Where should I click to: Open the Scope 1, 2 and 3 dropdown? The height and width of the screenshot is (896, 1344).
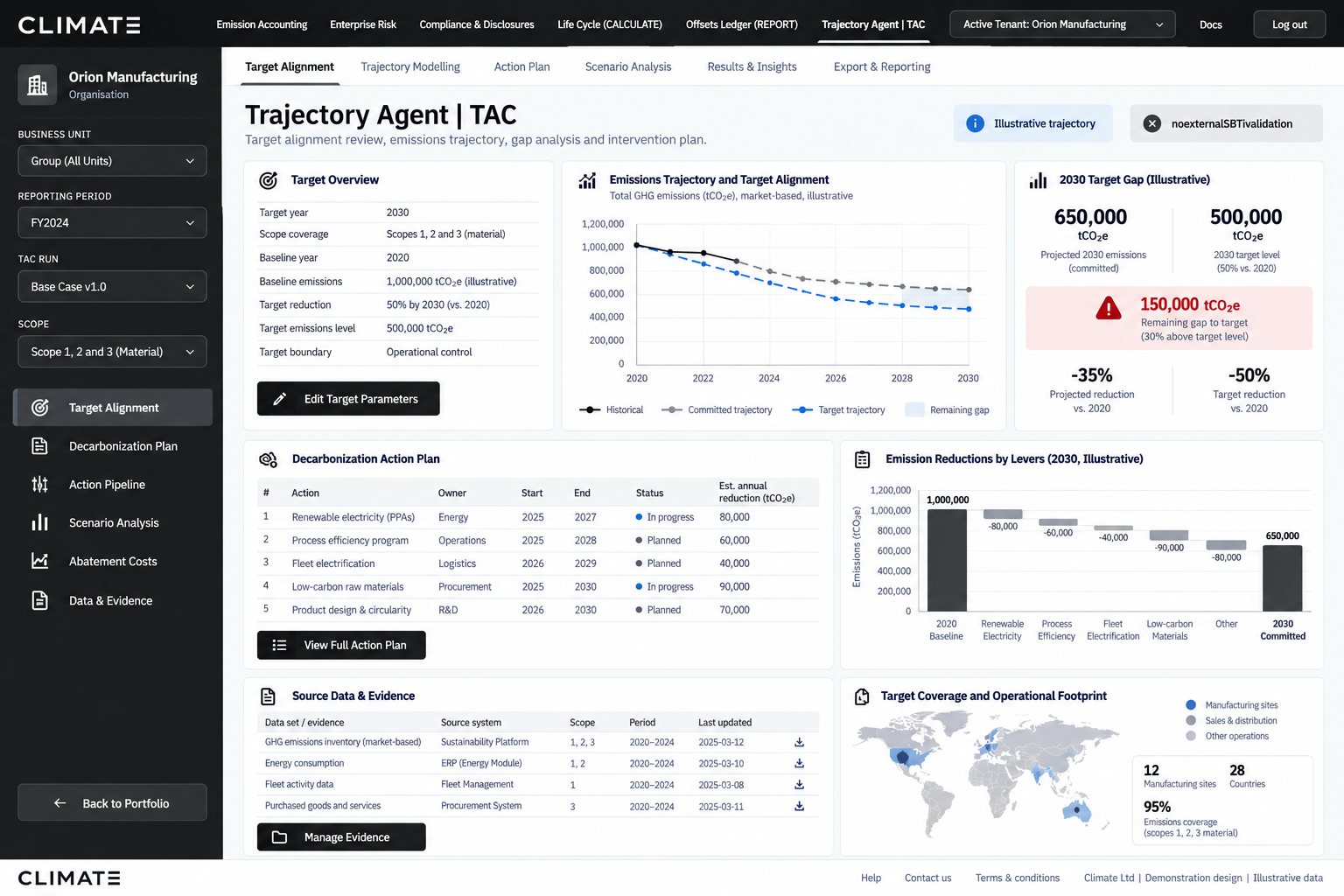pos(112,352)
